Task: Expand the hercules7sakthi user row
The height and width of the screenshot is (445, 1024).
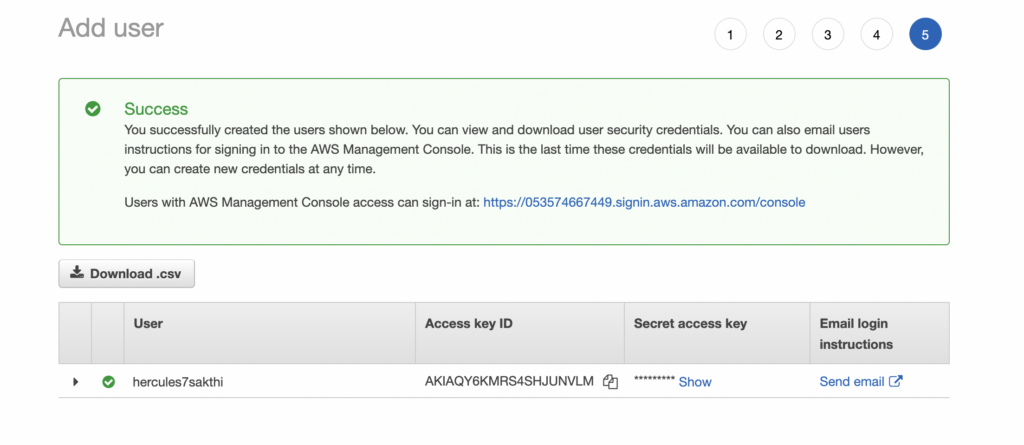Action: click(x=75, y=382)
